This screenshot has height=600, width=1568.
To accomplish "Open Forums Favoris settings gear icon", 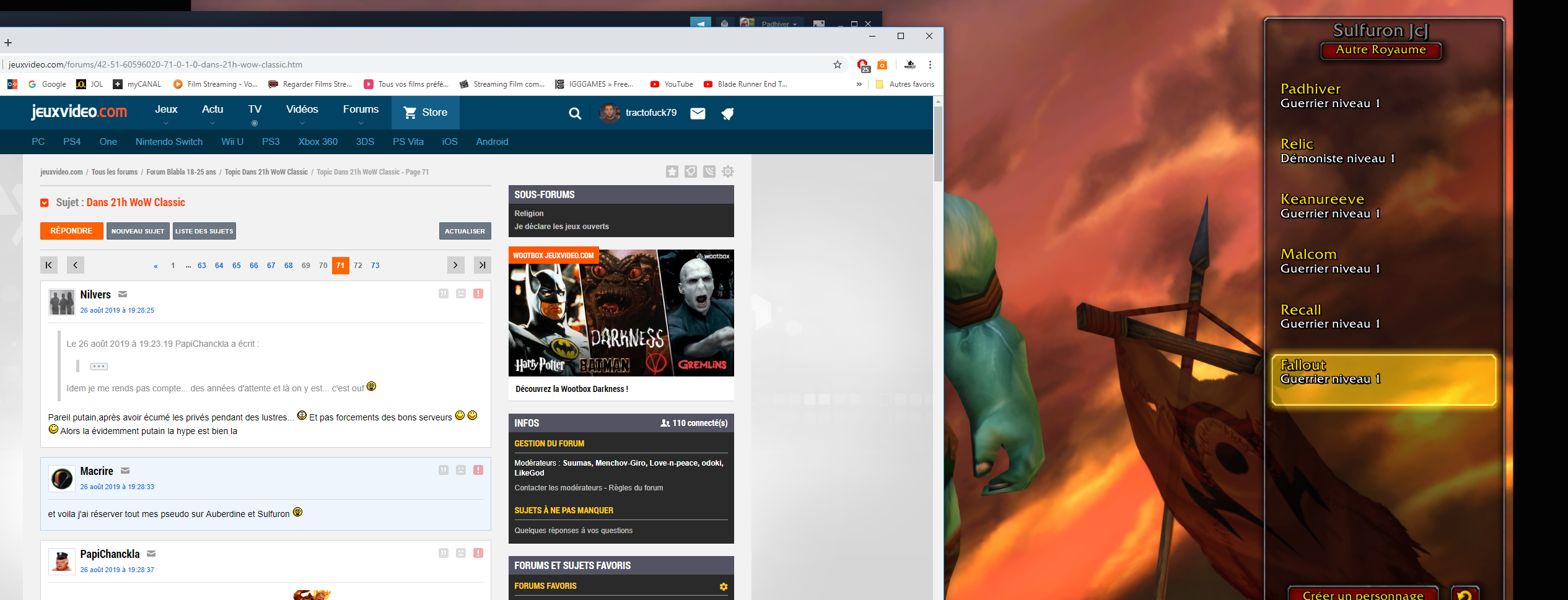I will pyautogui.click(x=724, y=586).
